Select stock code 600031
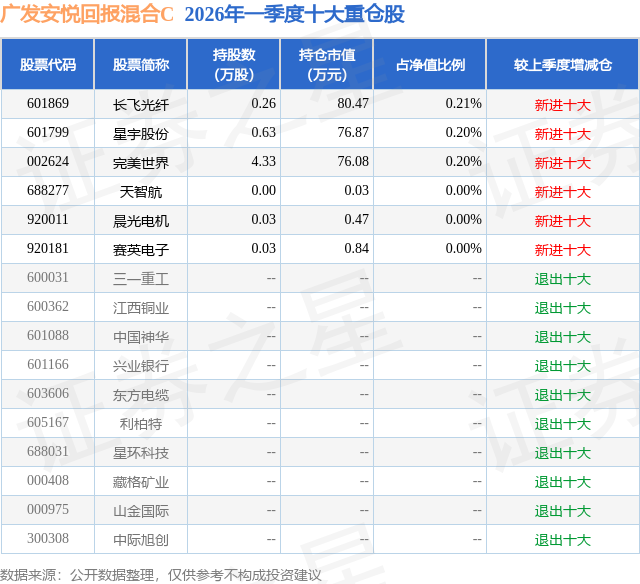 pyautogui.click(x=48, y=278)
